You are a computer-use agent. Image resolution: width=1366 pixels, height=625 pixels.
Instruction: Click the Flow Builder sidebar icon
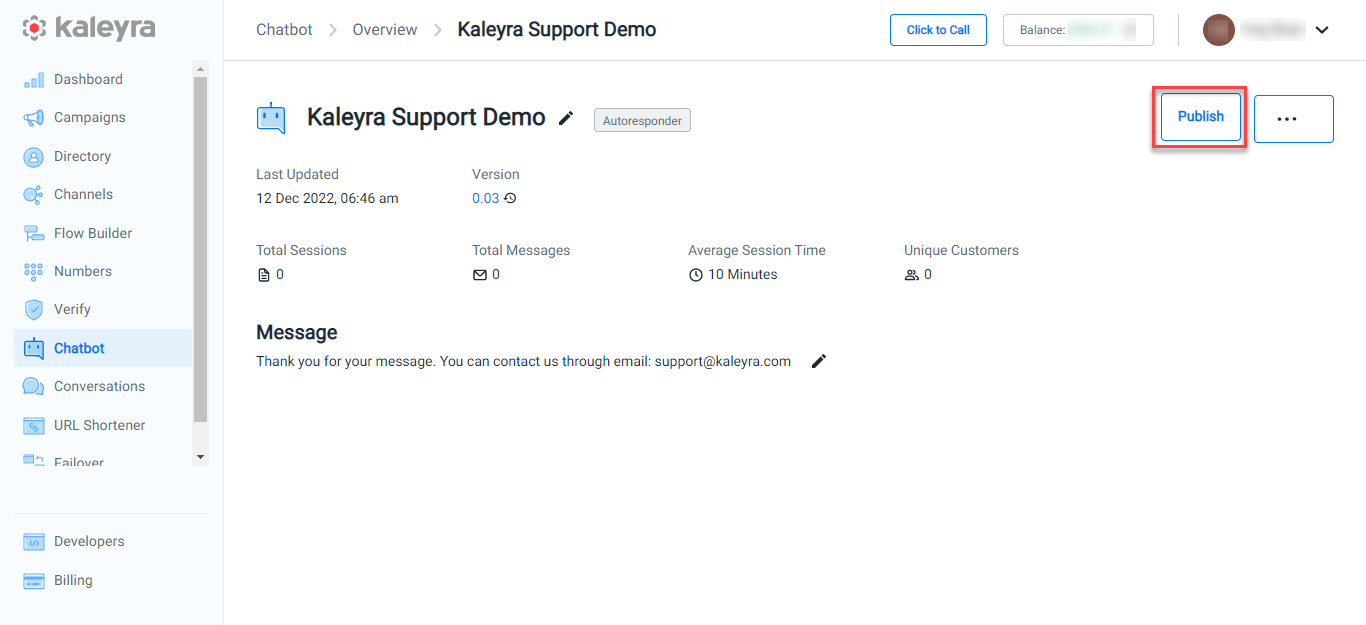(x=34, y=233)
